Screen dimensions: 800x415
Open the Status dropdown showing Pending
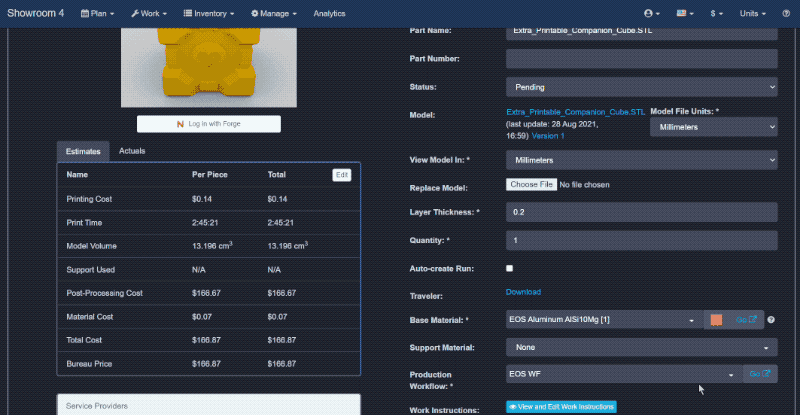coord(641,87)
